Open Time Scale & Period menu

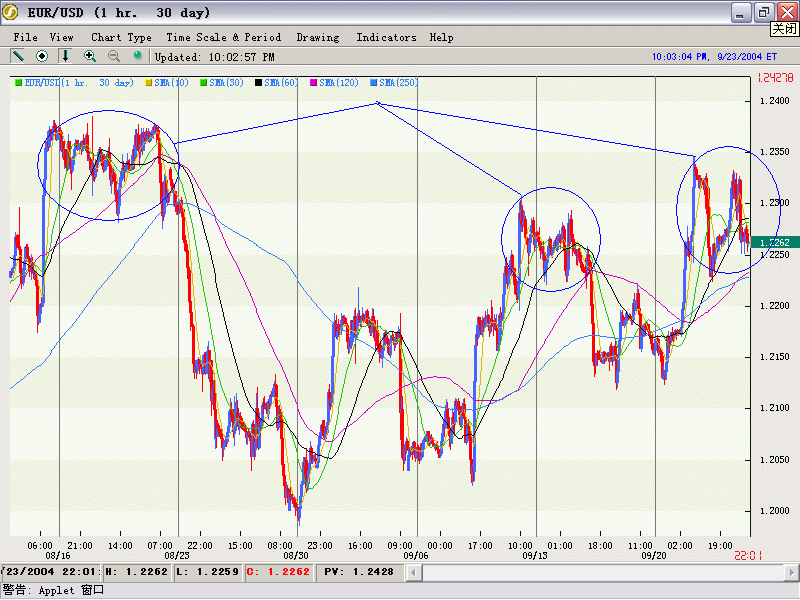pyautogui.click(x=223, y=37)
